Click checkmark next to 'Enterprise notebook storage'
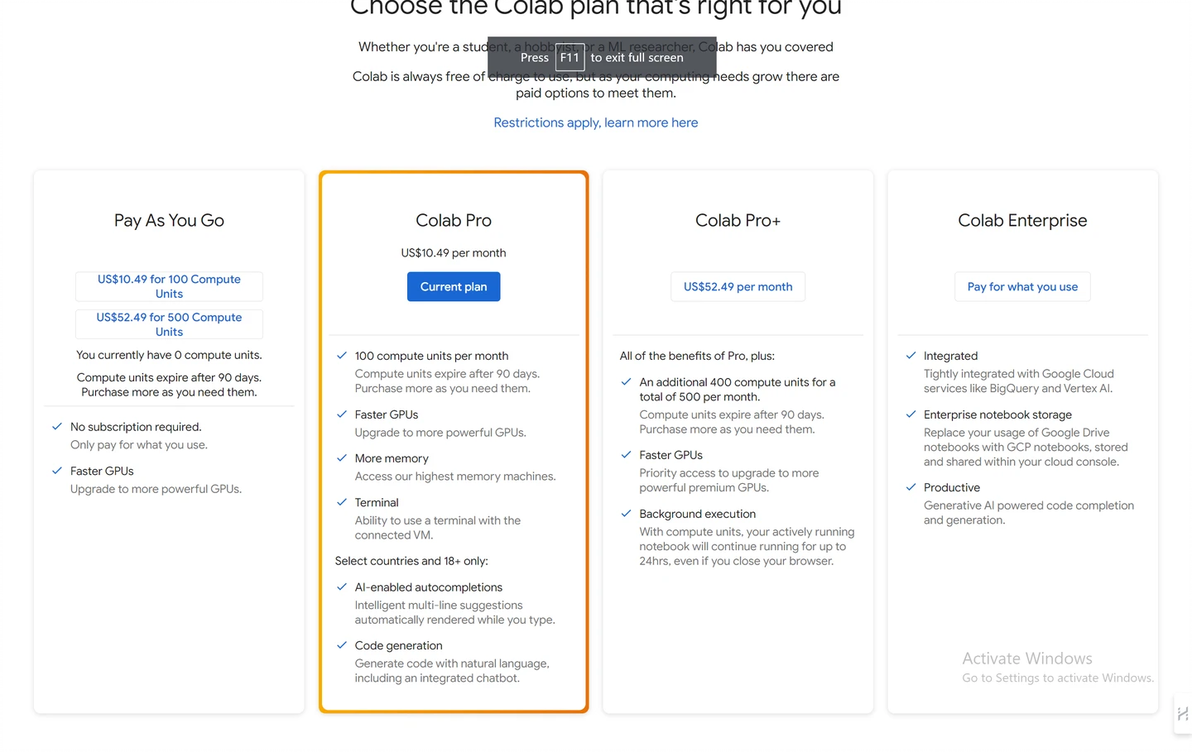 [910, 414]
